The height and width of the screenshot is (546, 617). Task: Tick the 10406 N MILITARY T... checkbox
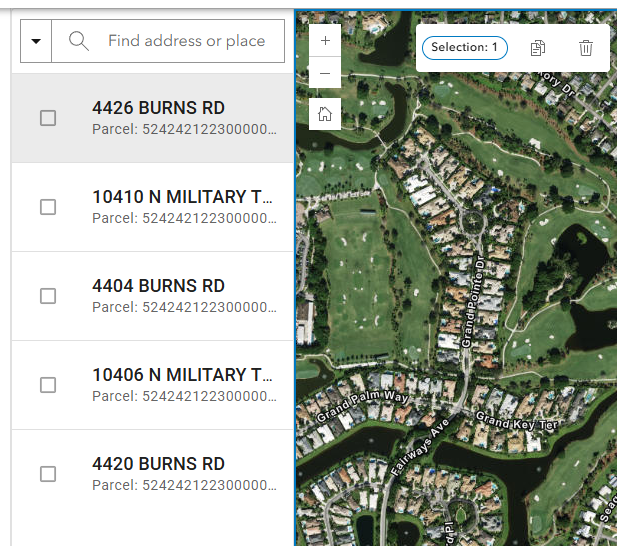click(48, 385)
